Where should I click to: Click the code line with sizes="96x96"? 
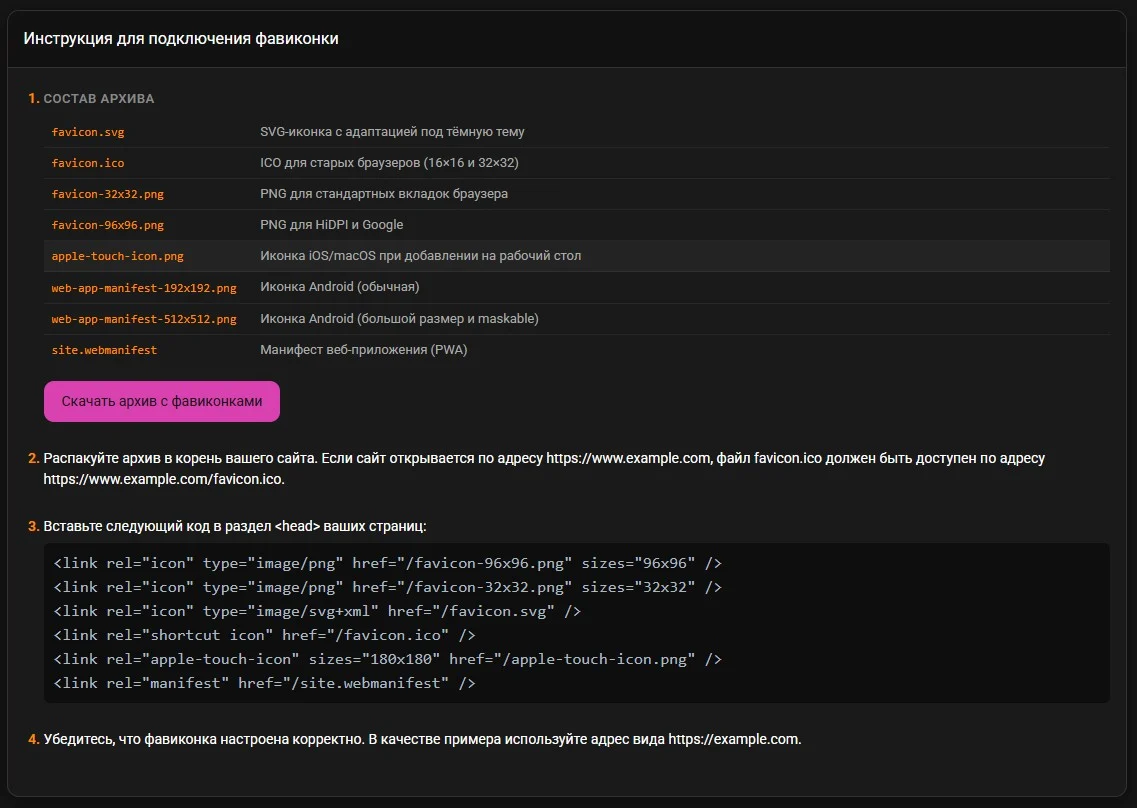tap(387, 563)
